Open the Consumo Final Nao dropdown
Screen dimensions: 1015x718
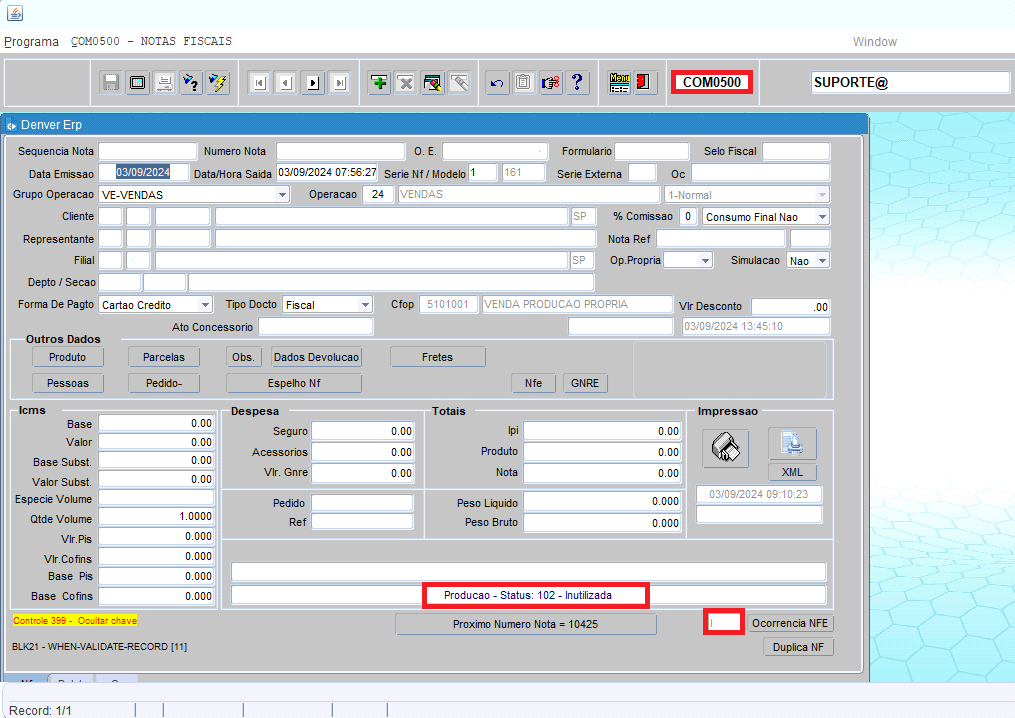(822, 217)
